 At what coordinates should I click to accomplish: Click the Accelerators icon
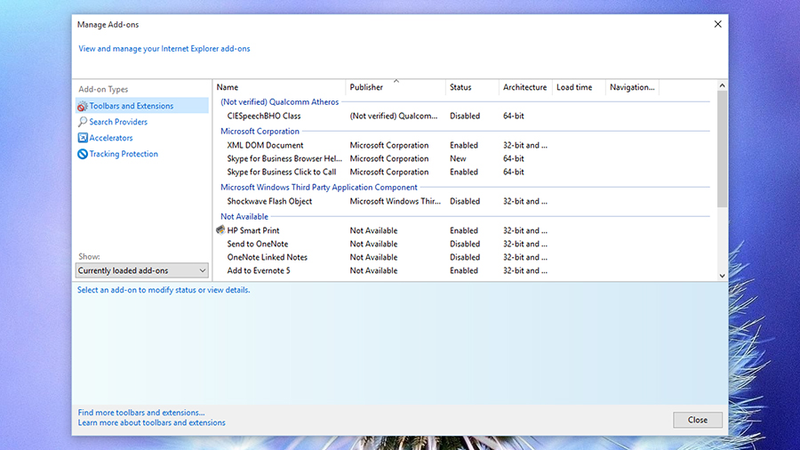pyautogui.click(x=82, y=138)
